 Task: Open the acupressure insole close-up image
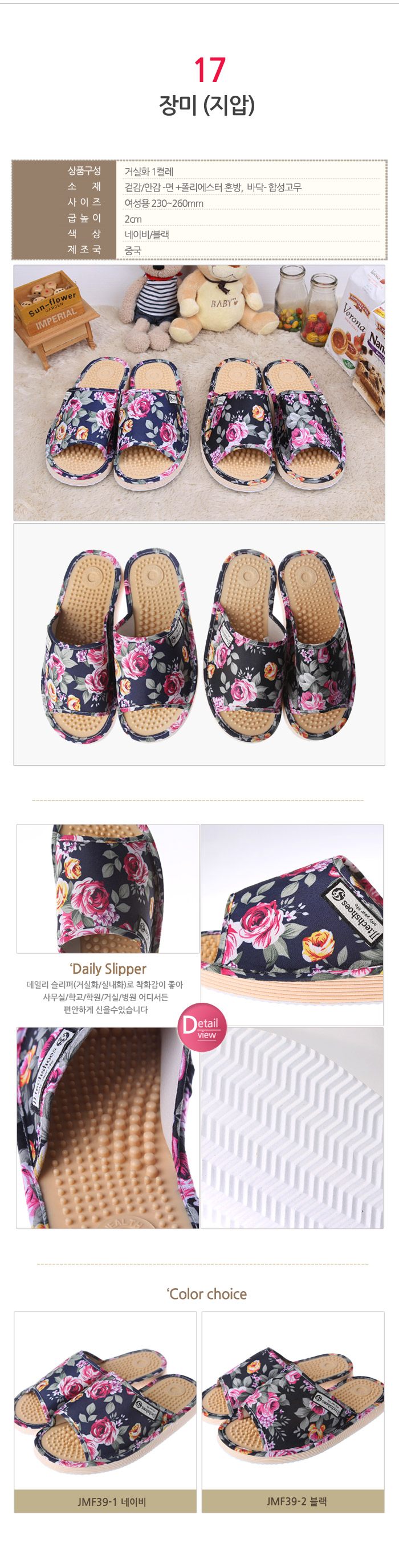[108, 1128]
